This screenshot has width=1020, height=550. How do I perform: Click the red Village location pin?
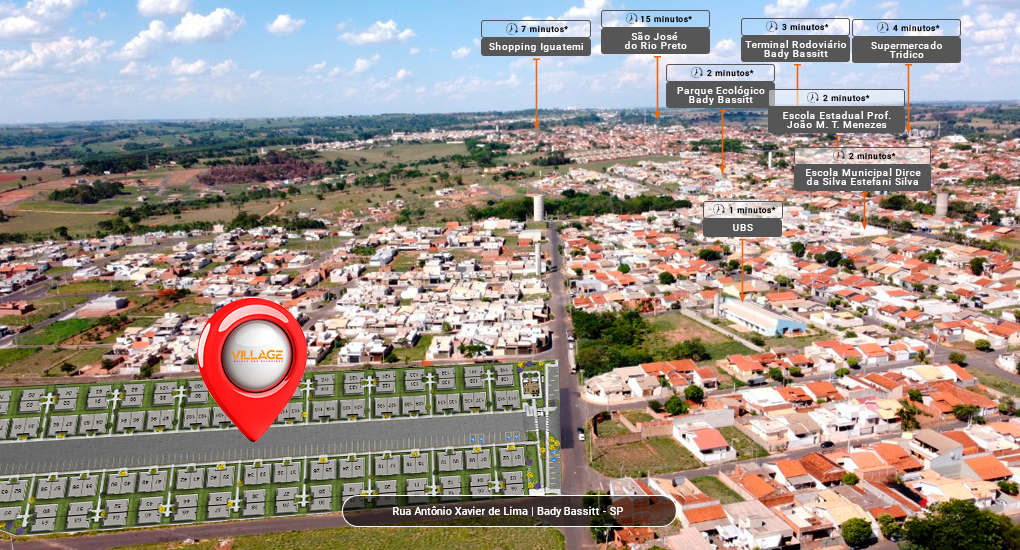point(252,368)
